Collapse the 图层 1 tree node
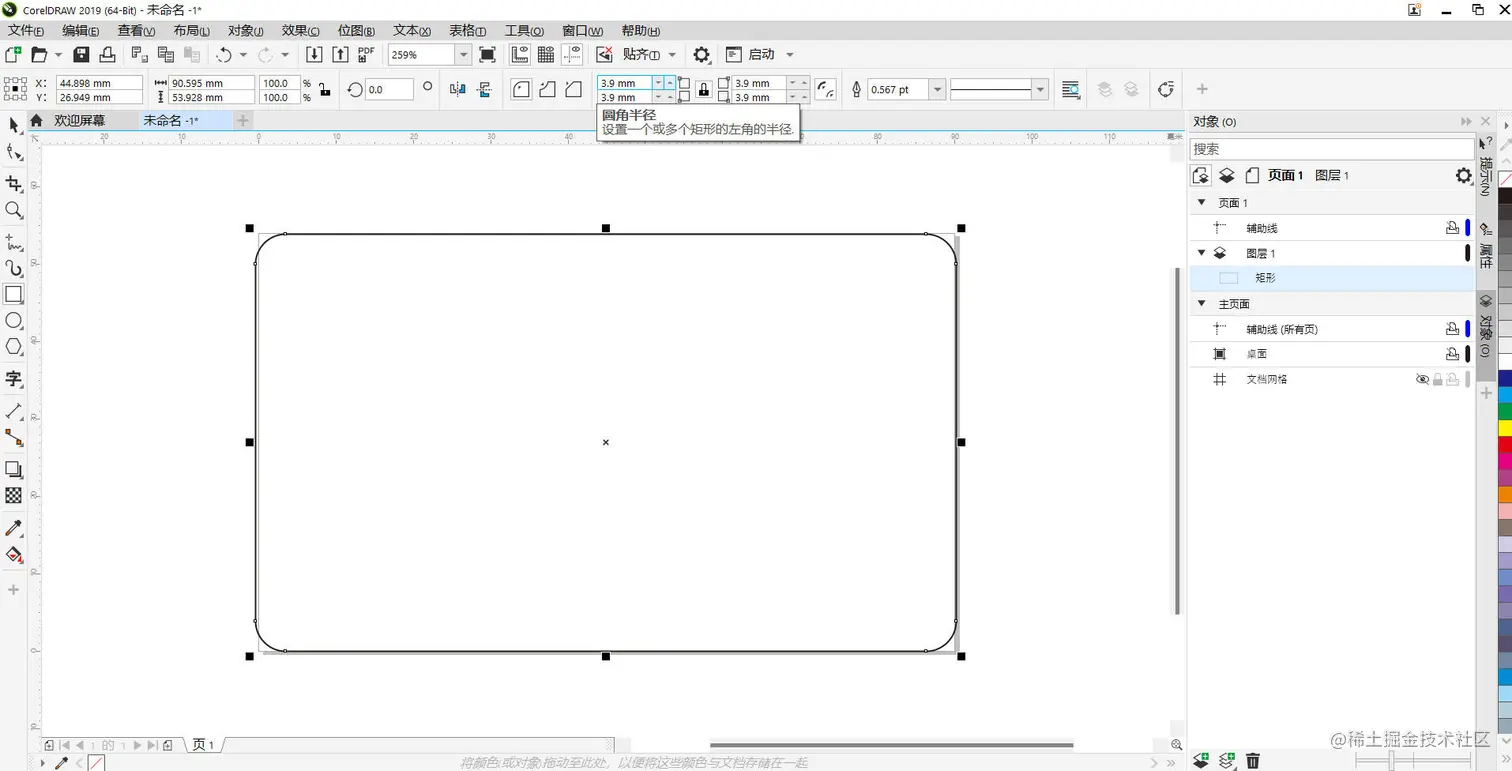 pos(1202,253)
